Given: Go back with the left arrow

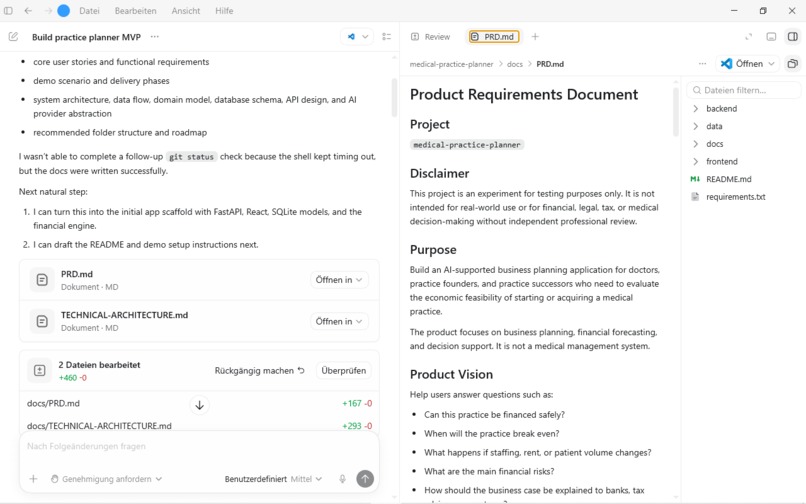Looking at the screenshot, I should tap(28, 10).
